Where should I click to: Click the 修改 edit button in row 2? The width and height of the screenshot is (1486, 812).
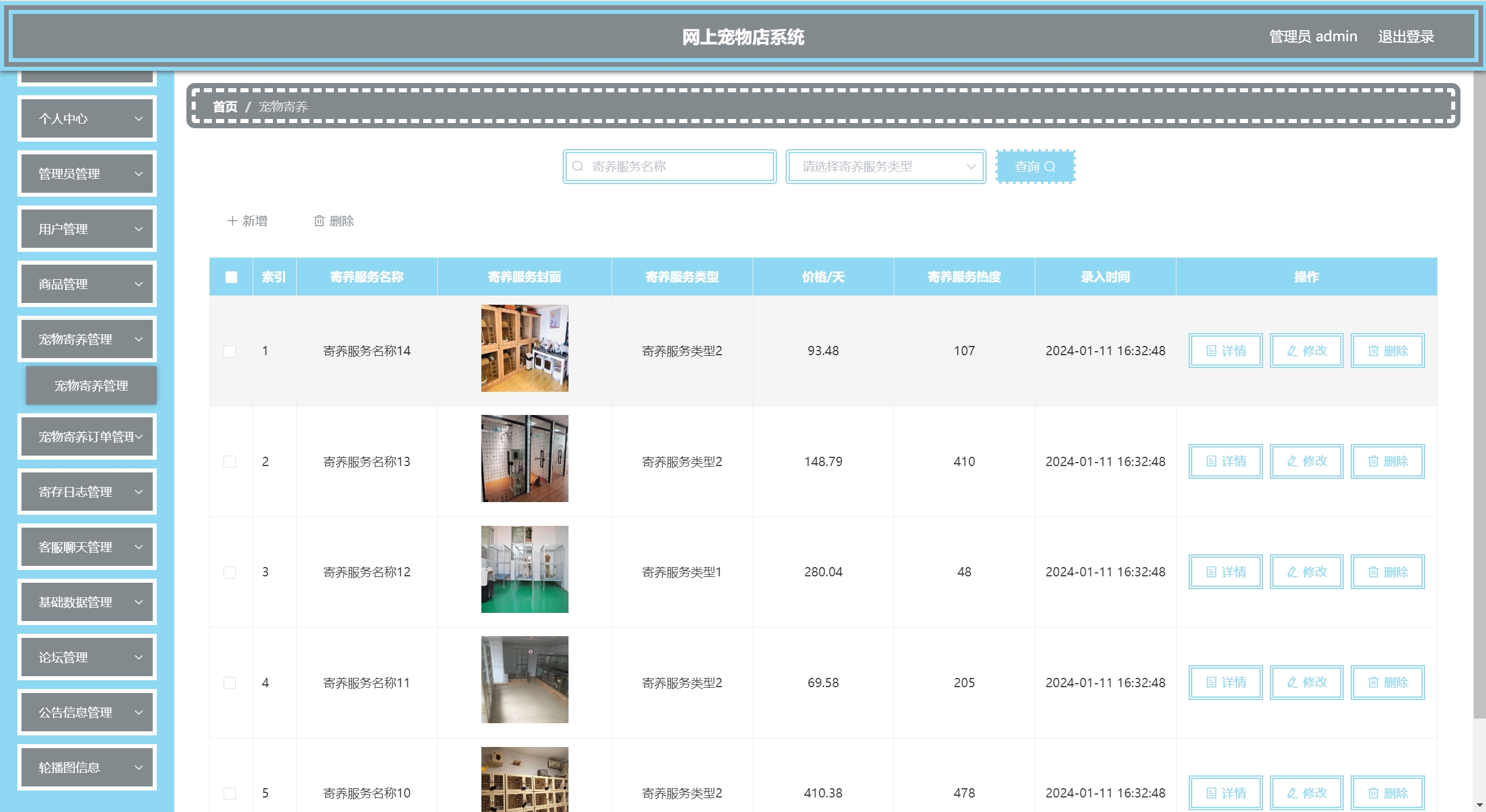pyautogui.click(x=1307, y=461)
